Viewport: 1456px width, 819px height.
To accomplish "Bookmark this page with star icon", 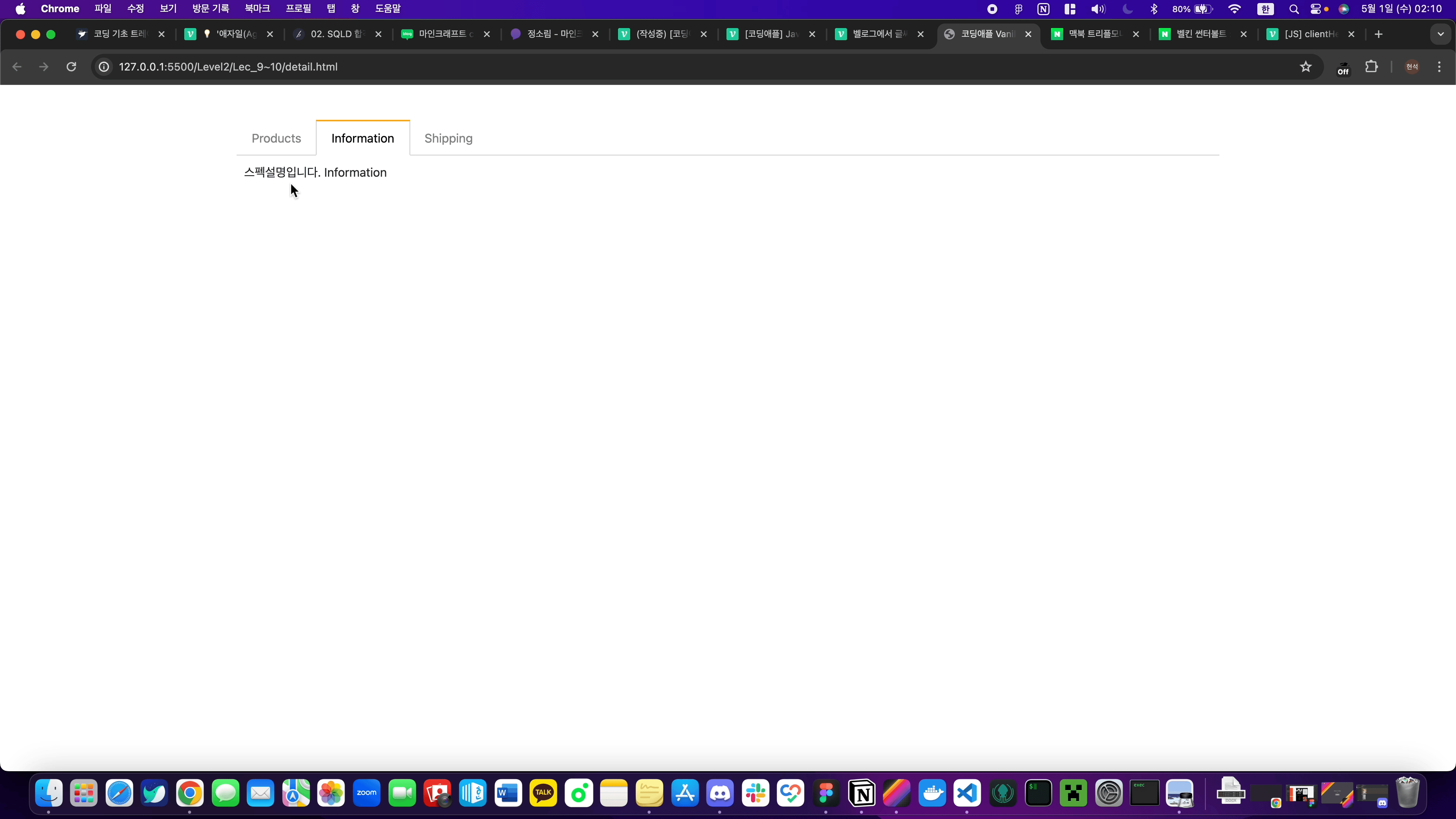I will tap(1305, 67).
